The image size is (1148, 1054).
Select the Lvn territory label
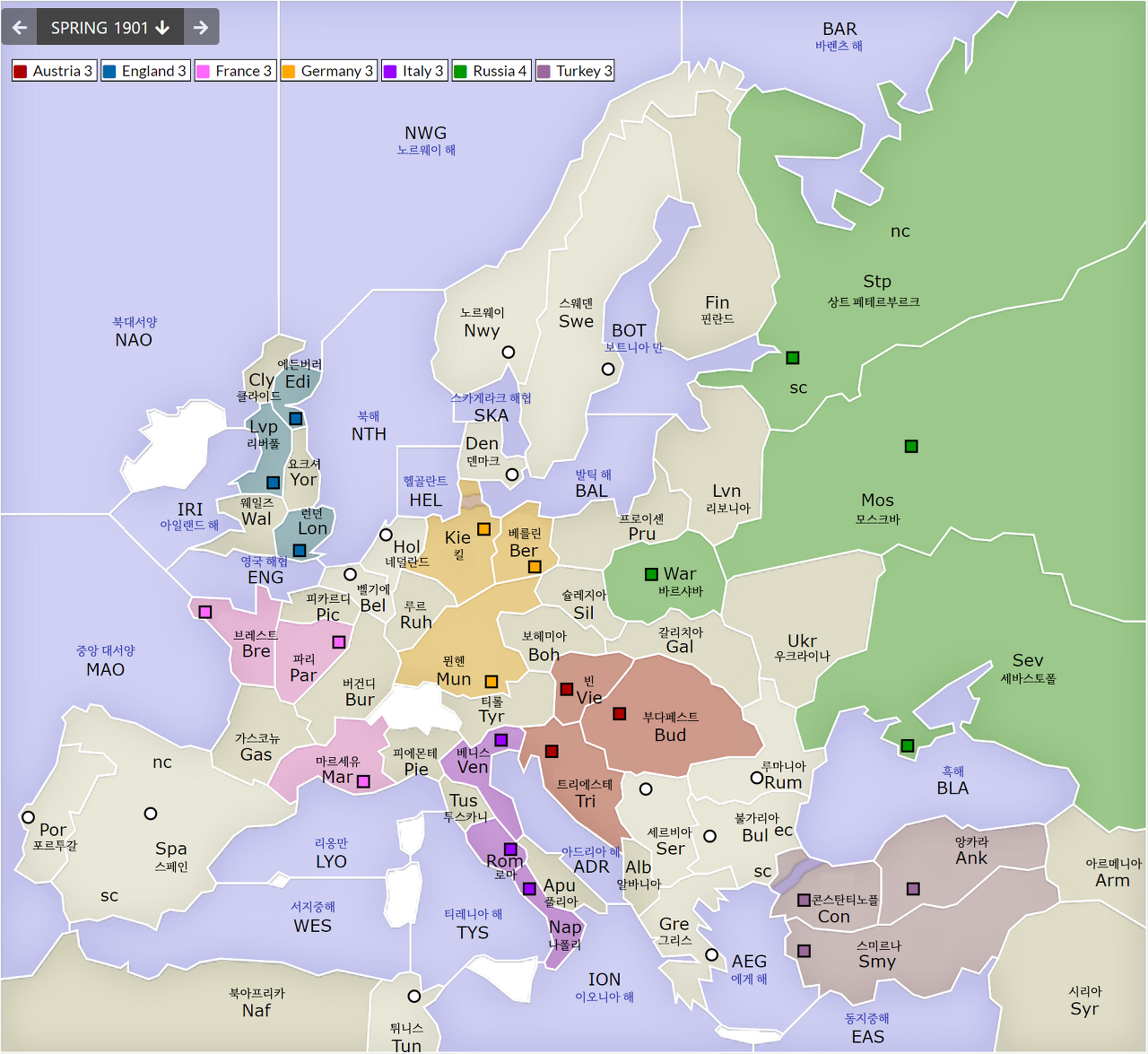[726, 491]
